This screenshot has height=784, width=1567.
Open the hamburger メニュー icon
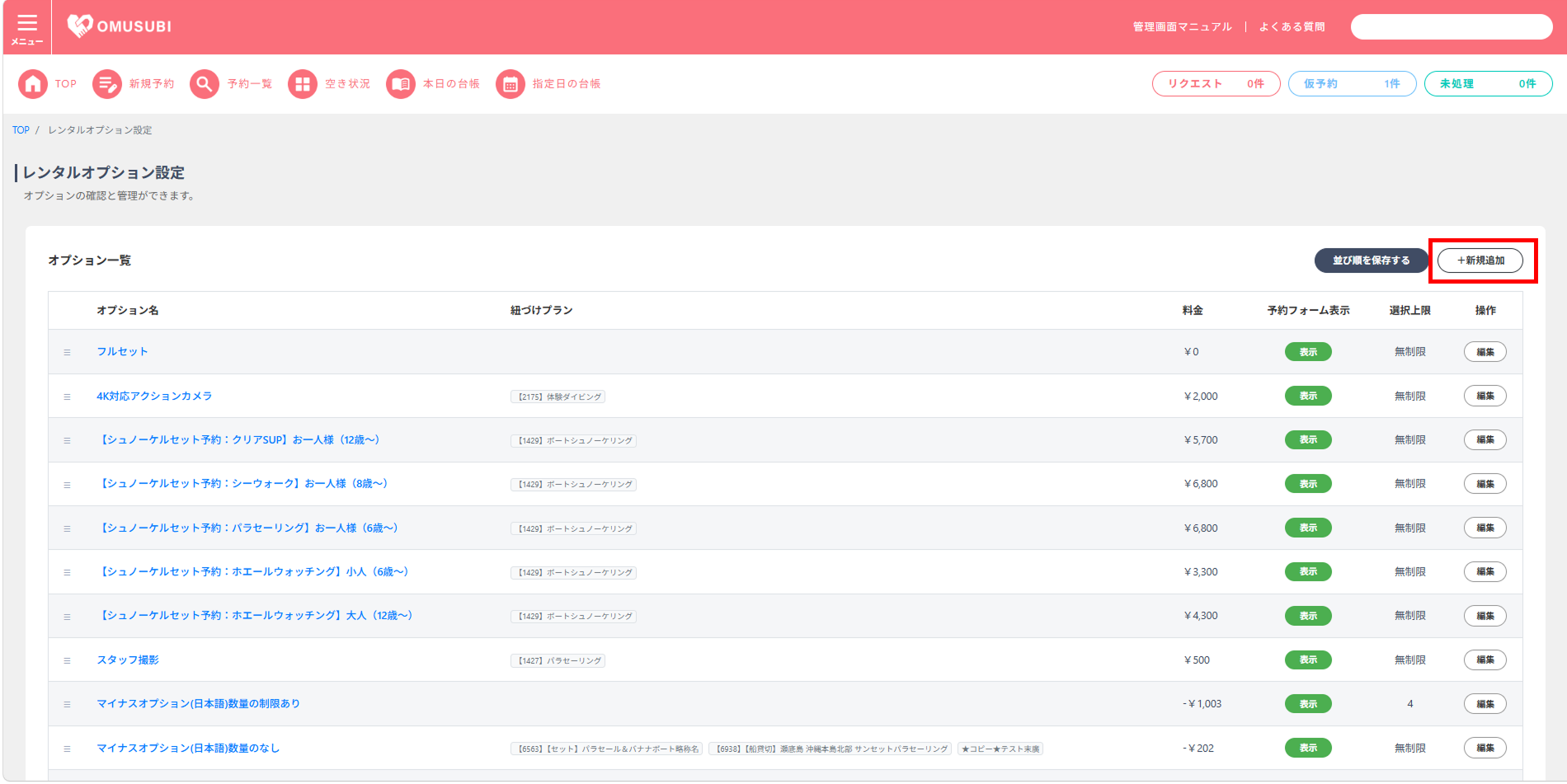pos(27,27)
